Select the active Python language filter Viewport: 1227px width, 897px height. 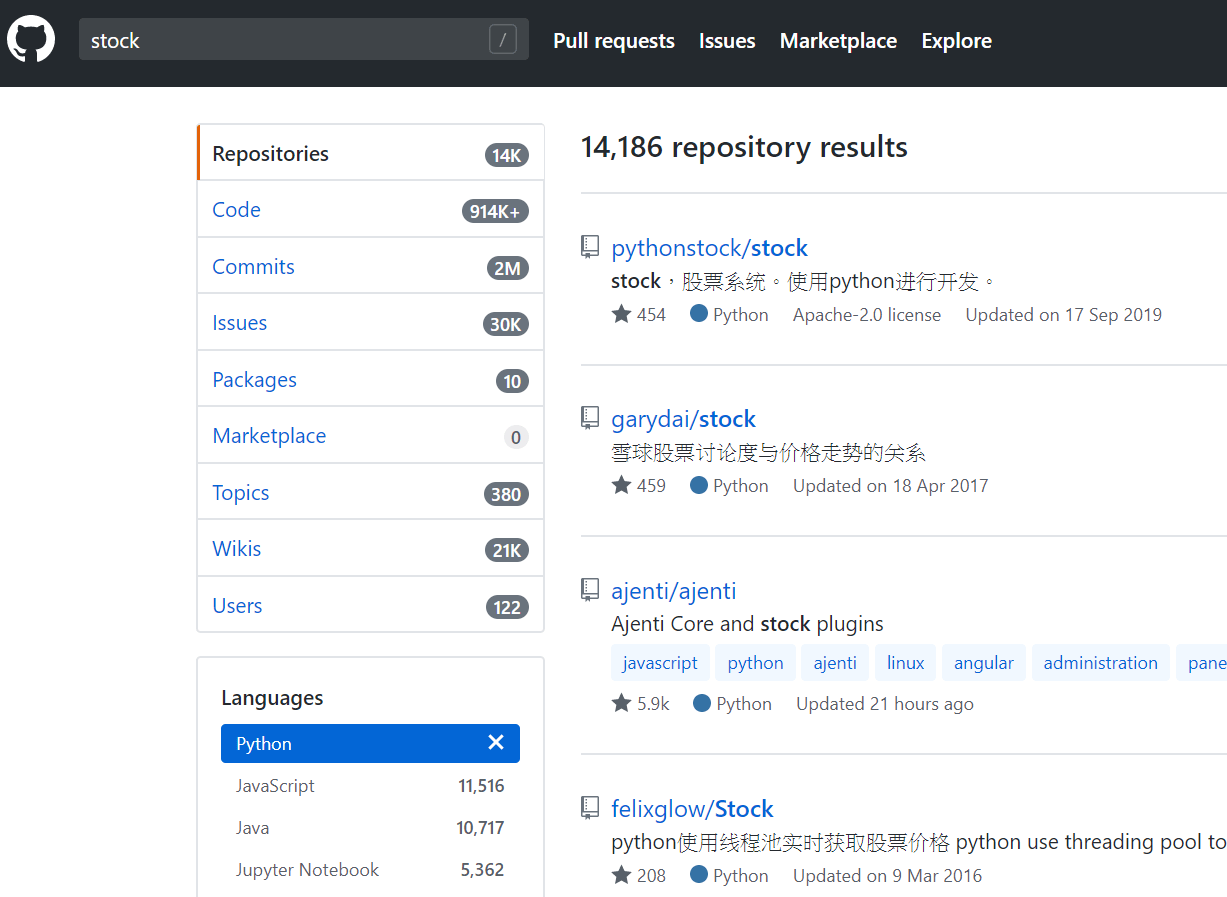pyautogui.click(x=370, y=743)
